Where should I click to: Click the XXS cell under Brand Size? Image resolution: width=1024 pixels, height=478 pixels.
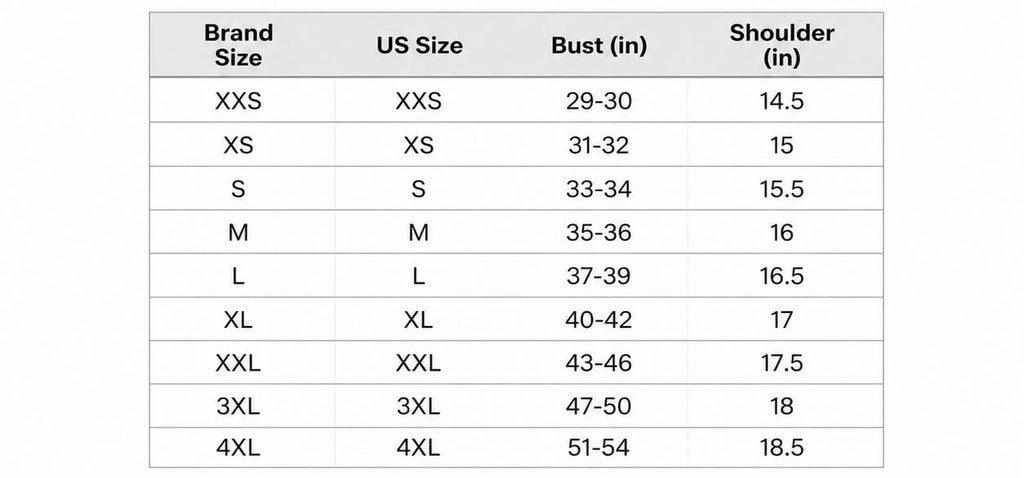238,101
